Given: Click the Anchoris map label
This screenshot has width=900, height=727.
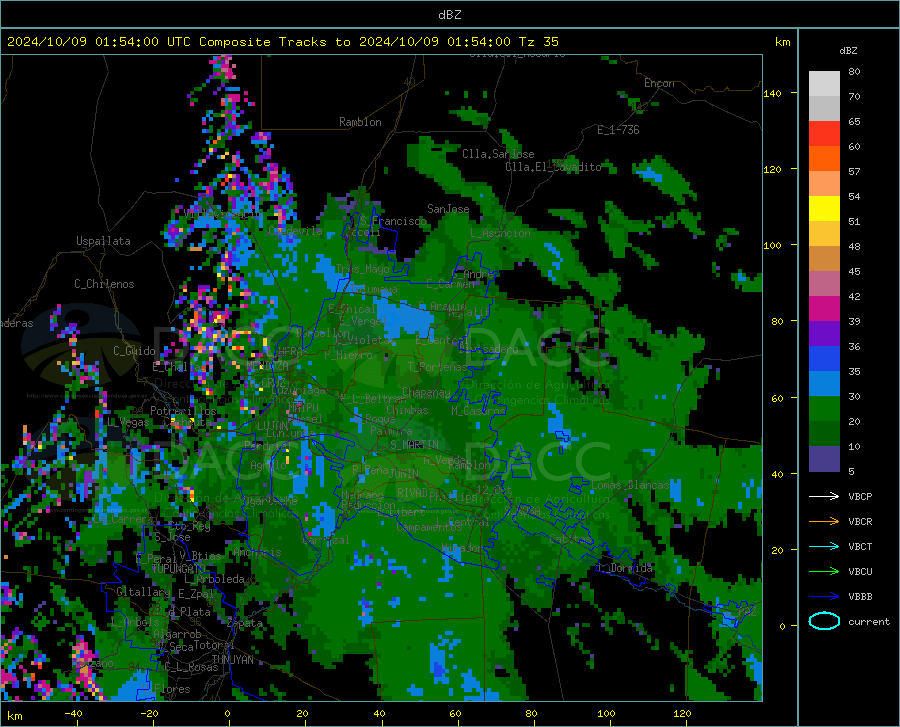Looking at the screenshot, I should pyautogui.click(x=257, y=552).
